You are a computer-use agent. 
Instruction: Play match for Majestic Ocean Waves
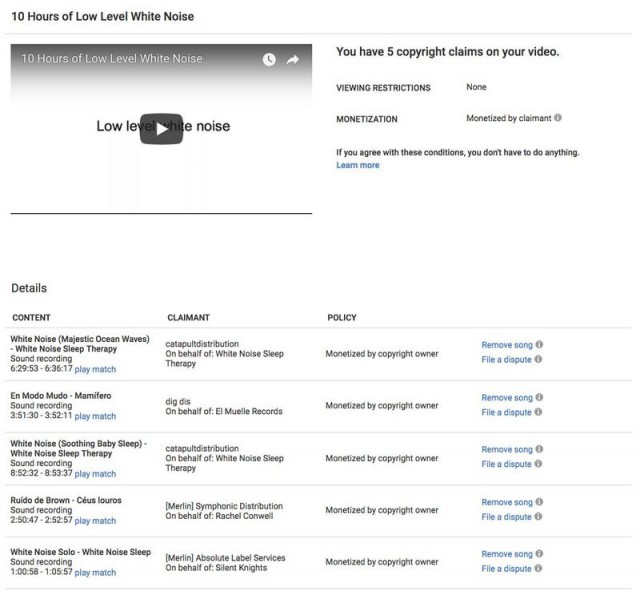click(95, 369)
